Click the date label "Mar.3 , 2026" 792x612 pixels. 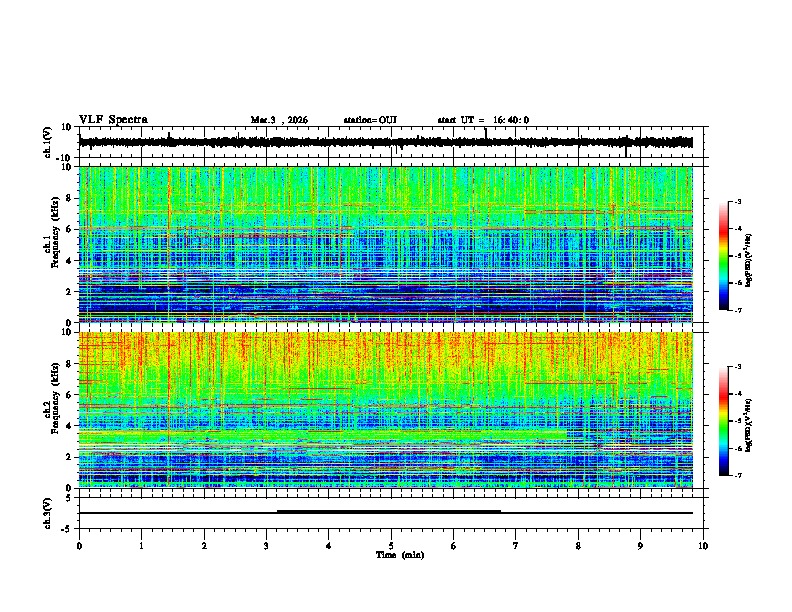[x=279, y=120]
